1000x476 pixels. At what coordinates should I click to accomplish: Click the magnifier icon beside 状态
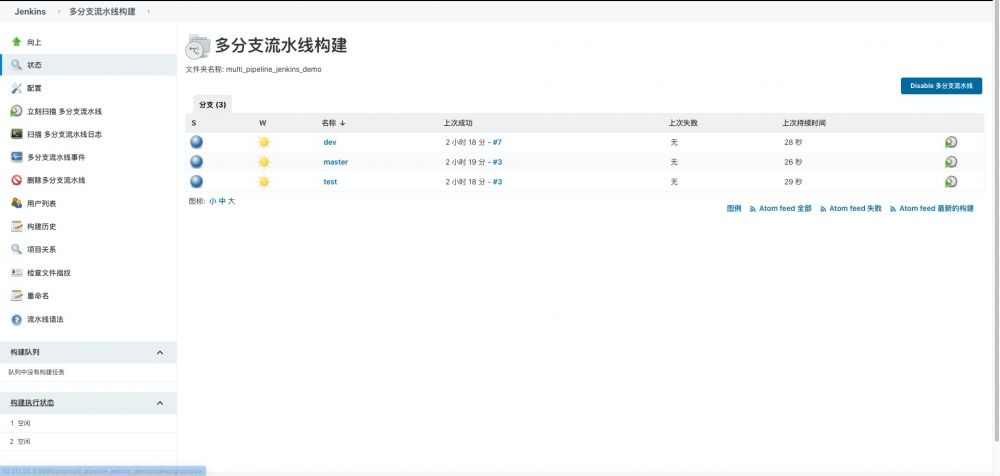[x=17, y=64]
